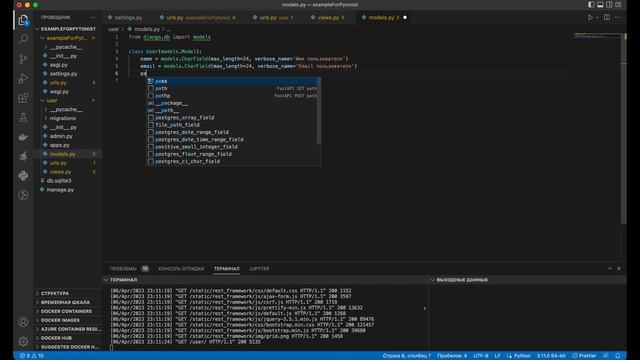Collapse the ТЕРМИНАЛ section header
The image size is (640, 360).
point(265,280)
